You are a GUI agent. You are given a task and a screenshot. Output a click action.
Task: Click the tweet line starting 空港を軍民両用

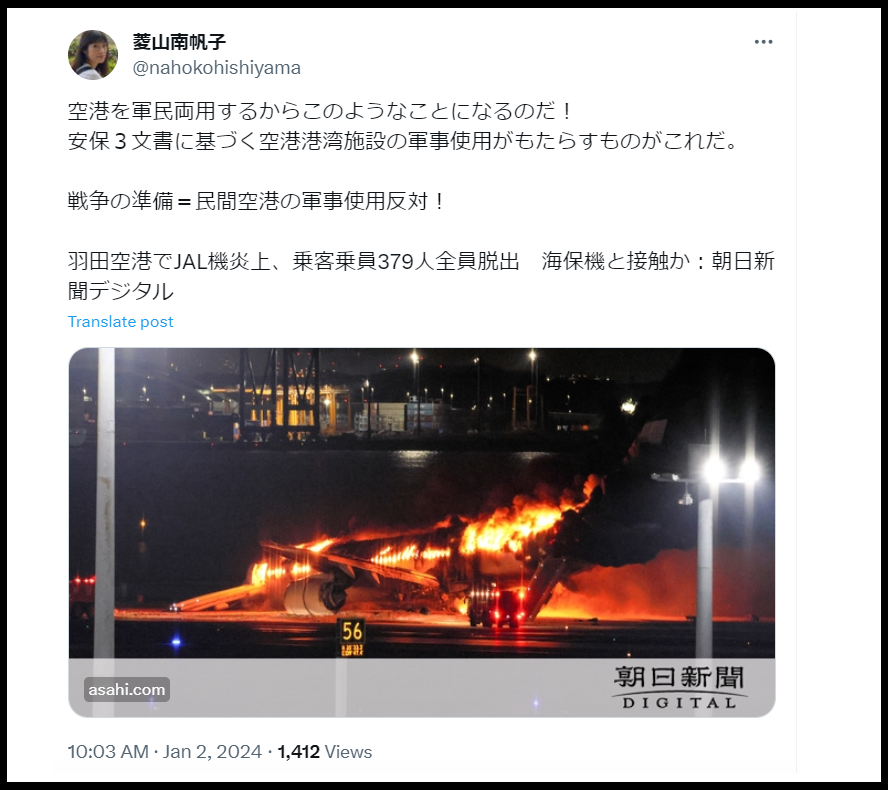(320, 111)
